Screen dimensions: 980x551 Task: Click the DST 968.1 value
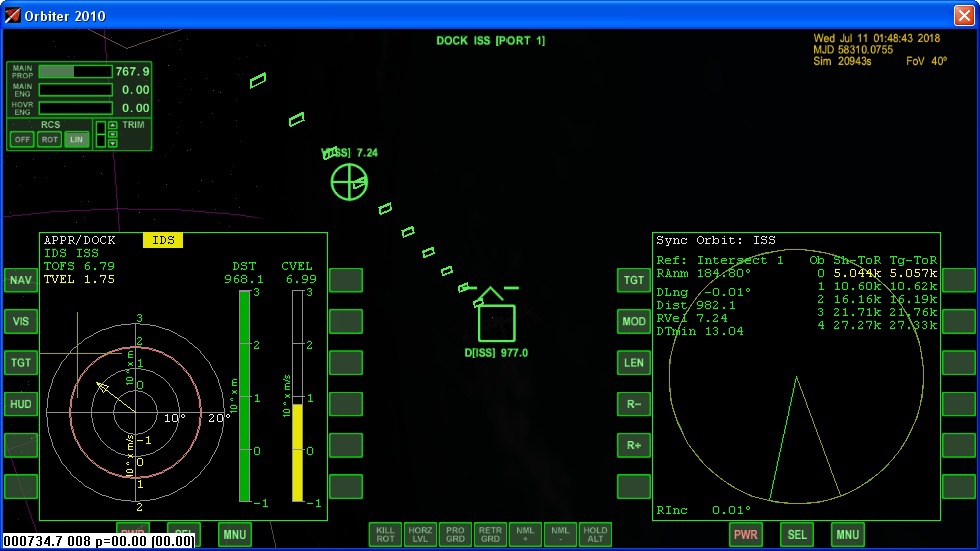coord(244,279)
